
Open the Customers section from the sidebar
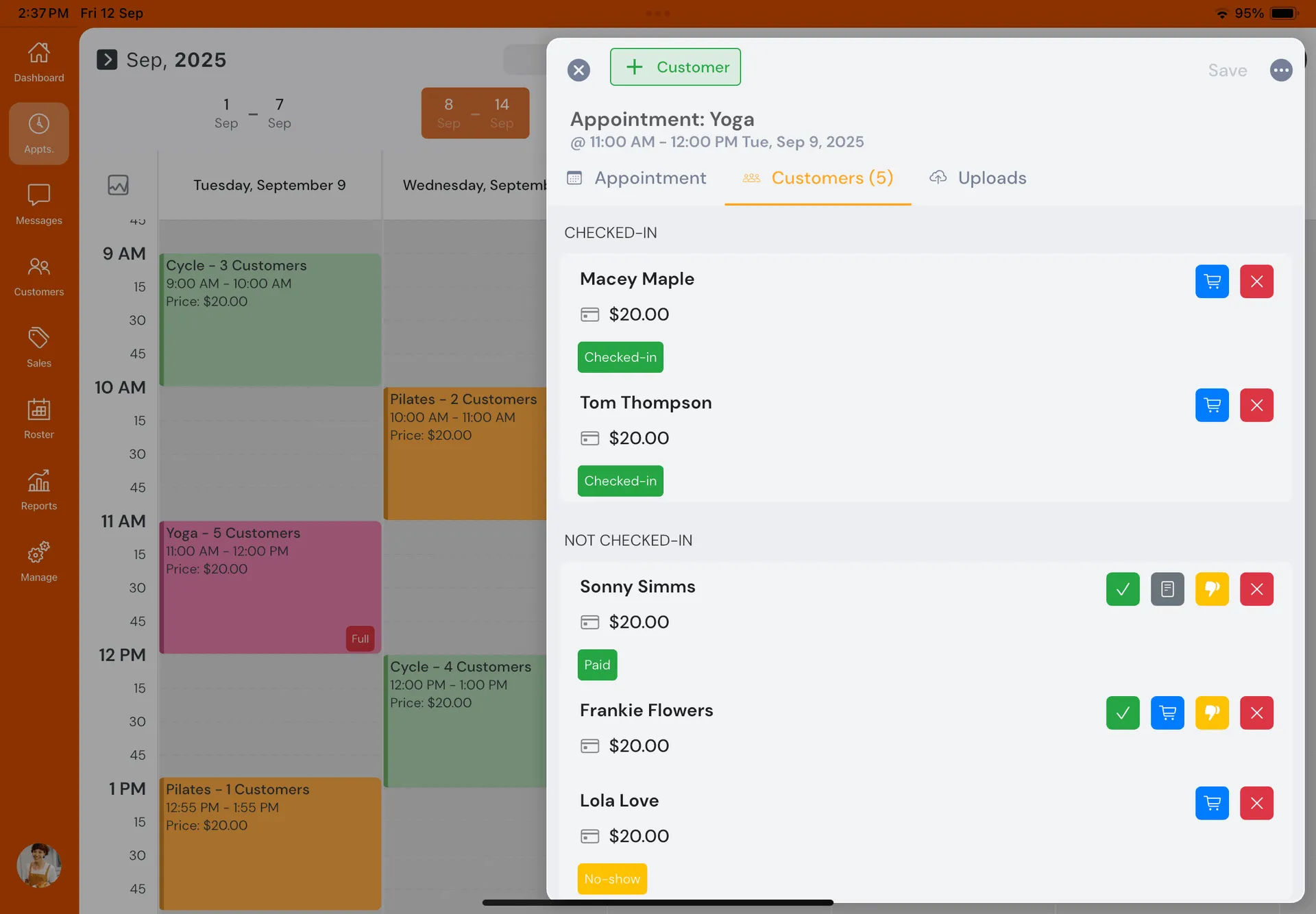pyautogui.click(x=38, y=276)
